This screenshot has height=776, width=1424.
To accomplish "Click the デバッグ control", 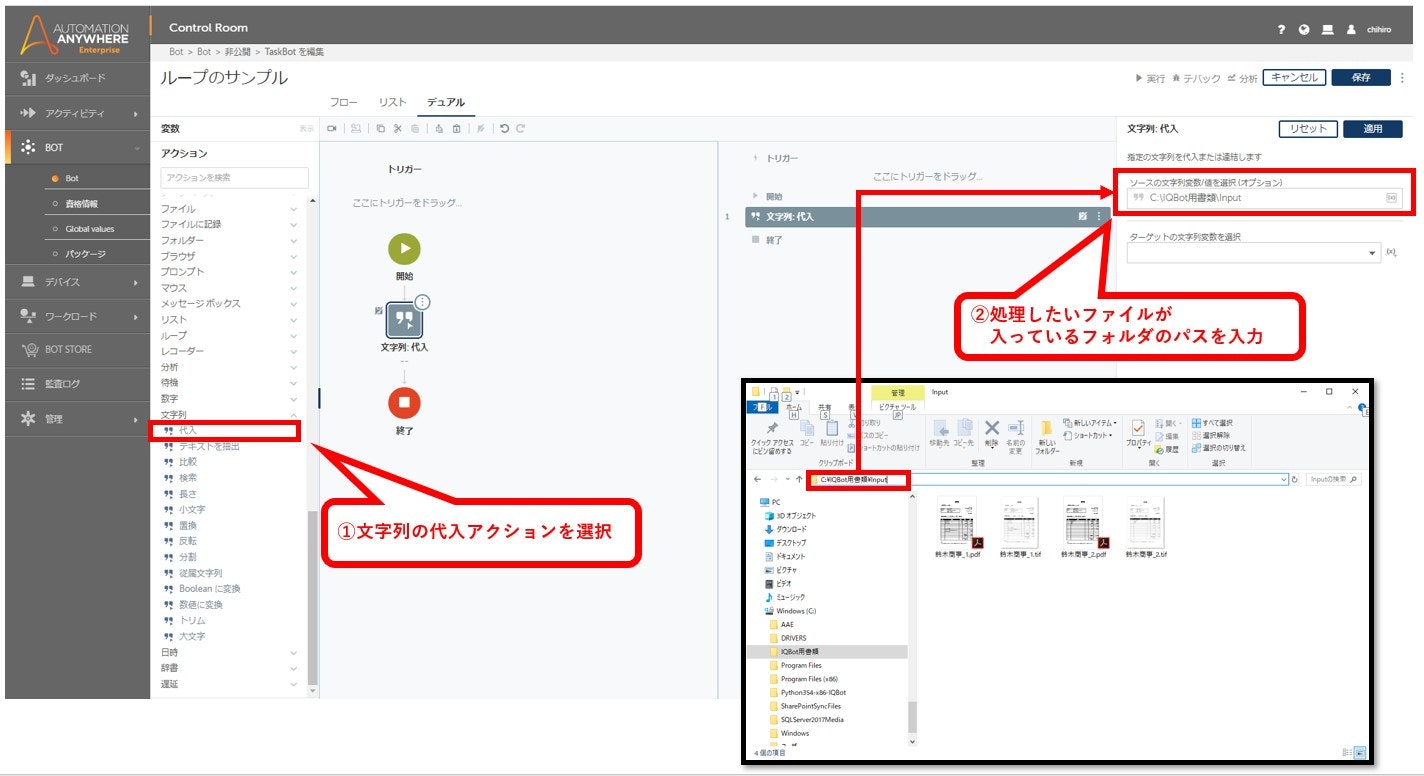I will click(x=1196, y=78).
